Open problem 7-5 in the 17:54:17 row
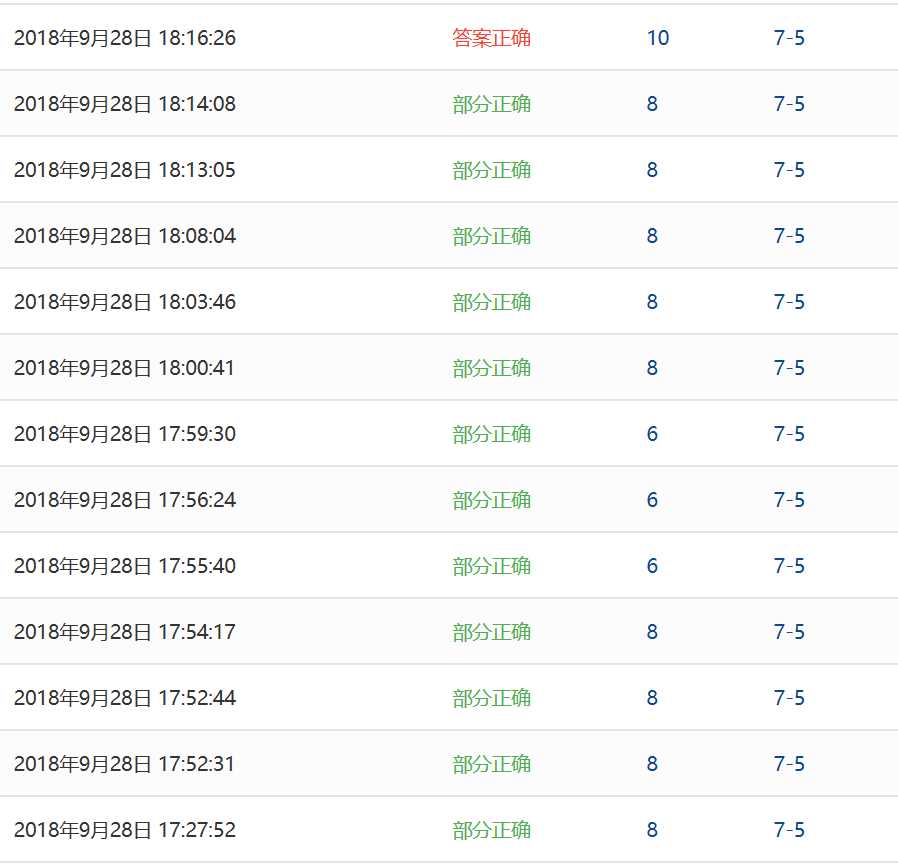The width and height of the screenshot is (898, 864). [789, 632]
